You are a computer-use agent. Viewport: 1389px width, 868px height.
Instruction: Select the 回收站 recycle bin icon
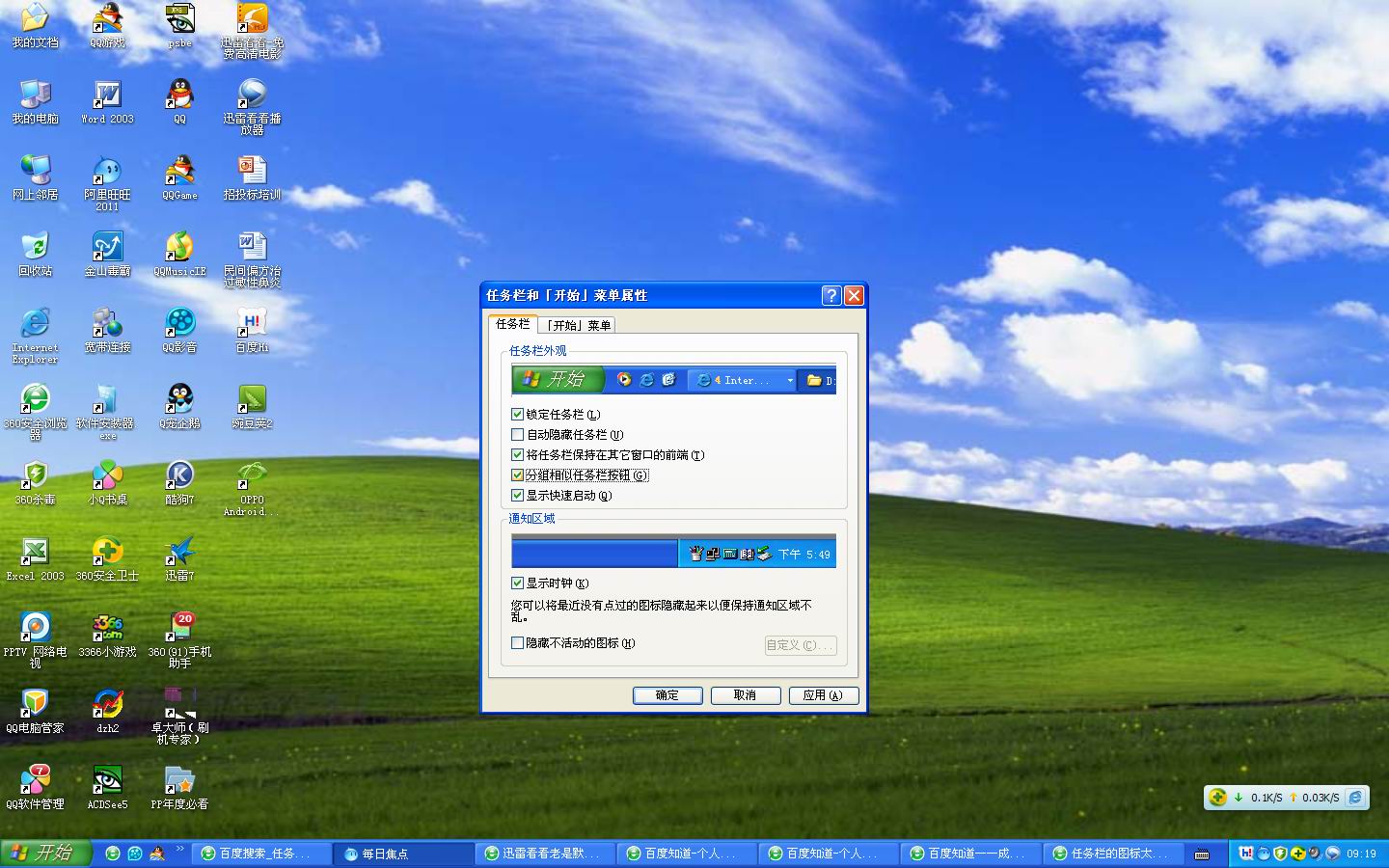tap(35, 255)
